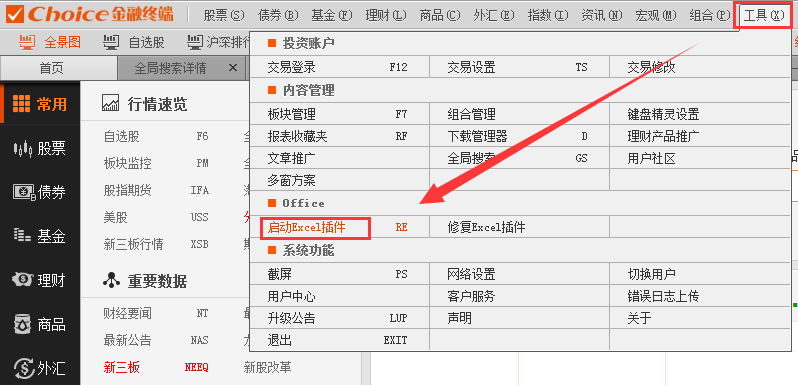Open the 基金(F) menu dropdown
The width and height of the screenshot is (798, 385).
(332, 15)
